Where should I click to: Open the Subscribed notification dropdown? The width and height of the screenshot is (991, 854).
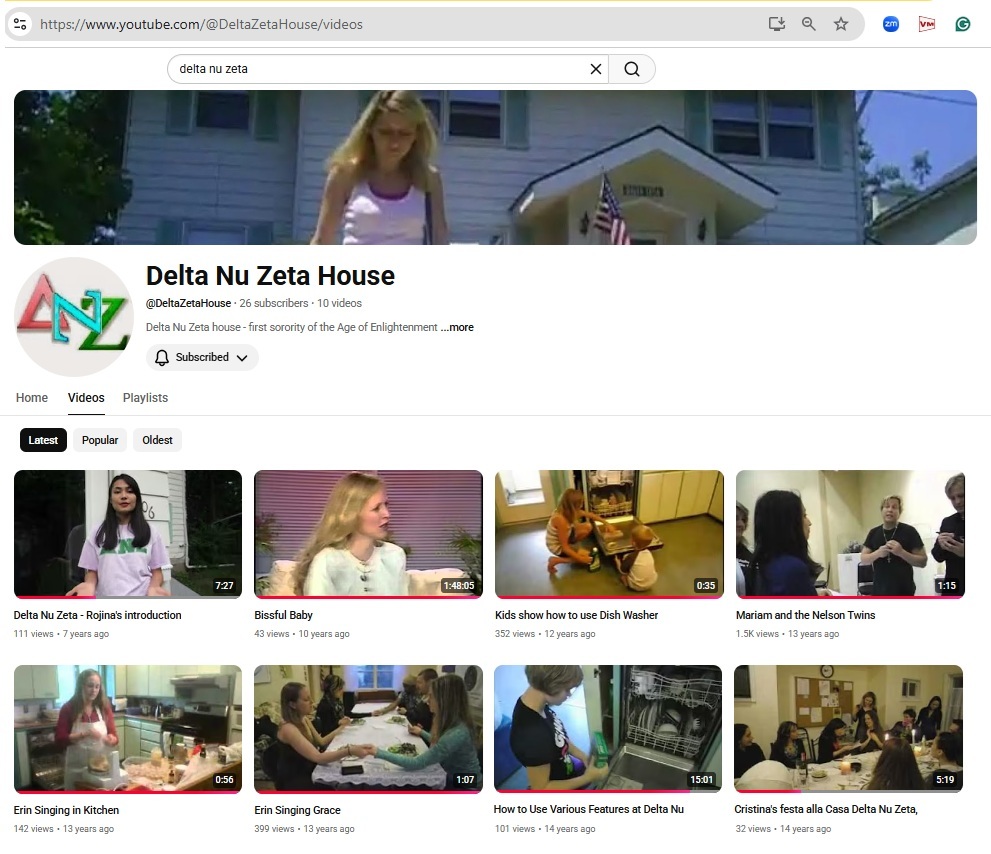coord(202,357)
